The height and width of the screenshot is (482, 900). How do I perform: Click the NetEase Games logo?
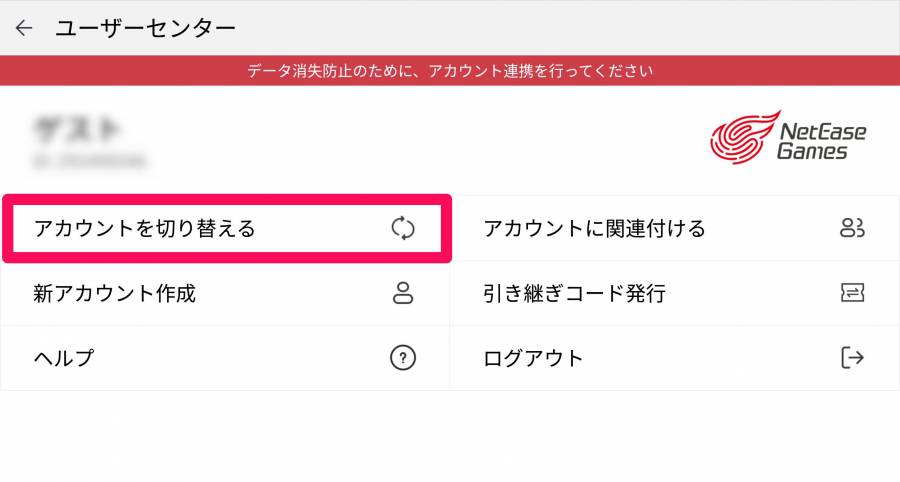pos(788,137)
